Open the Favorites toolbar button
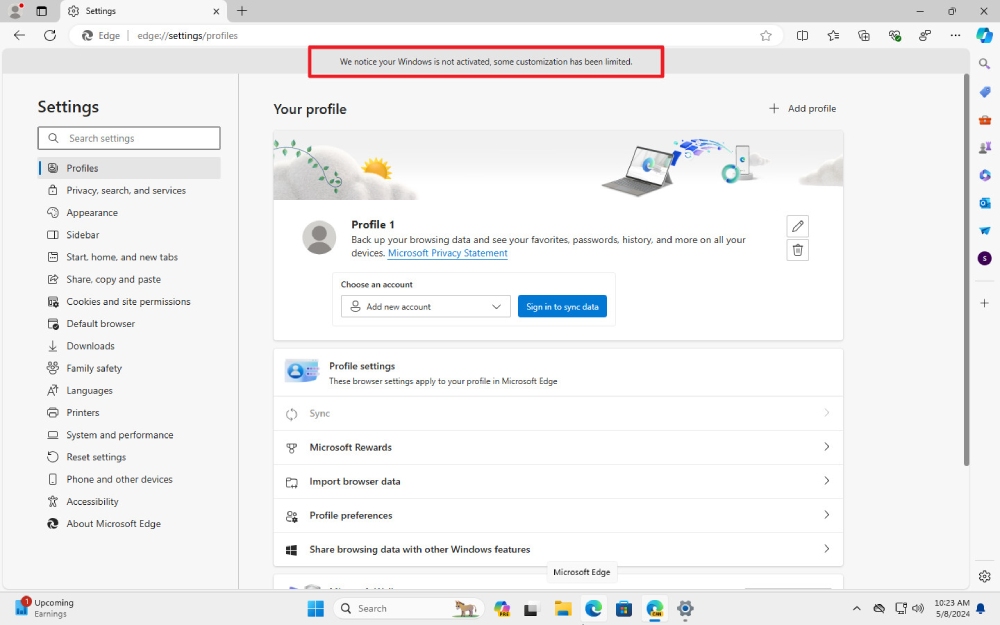 833,35
